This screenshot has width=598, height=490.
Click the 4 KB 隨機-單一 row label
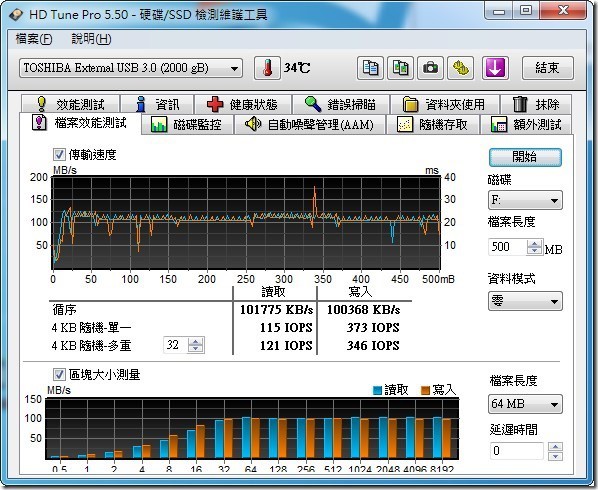[92, 328]
